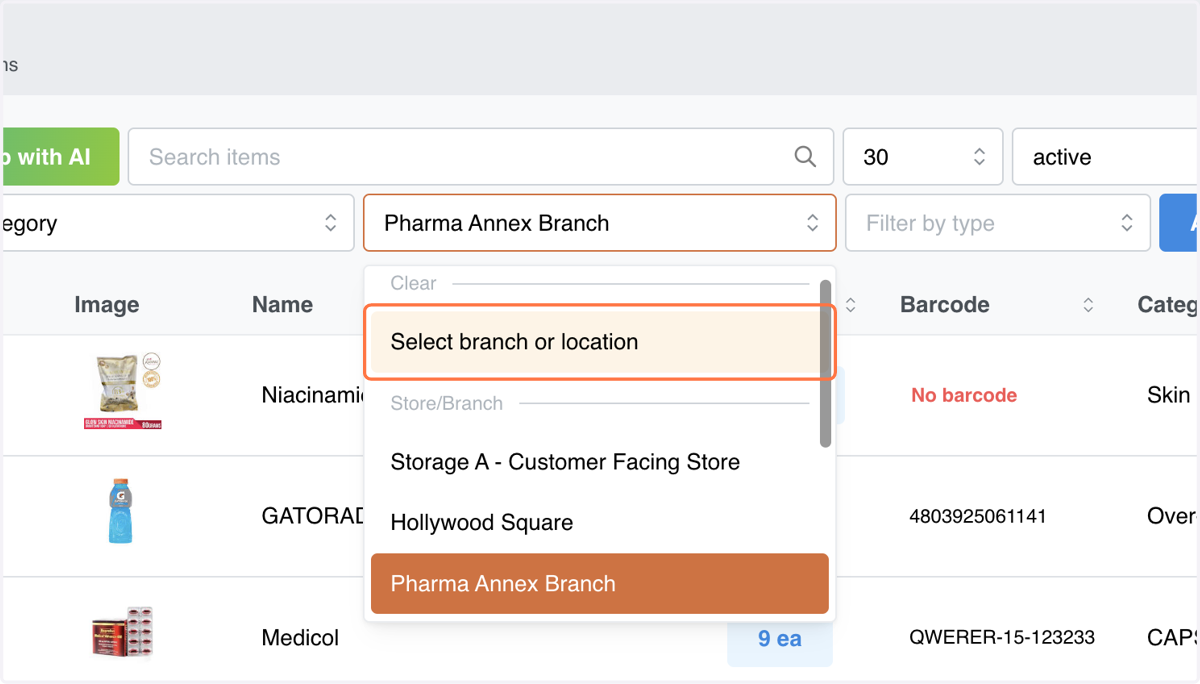Screen dimensions: 1200x684
Task: Open Gatorade bottle thumbnail
Action: 120,511
